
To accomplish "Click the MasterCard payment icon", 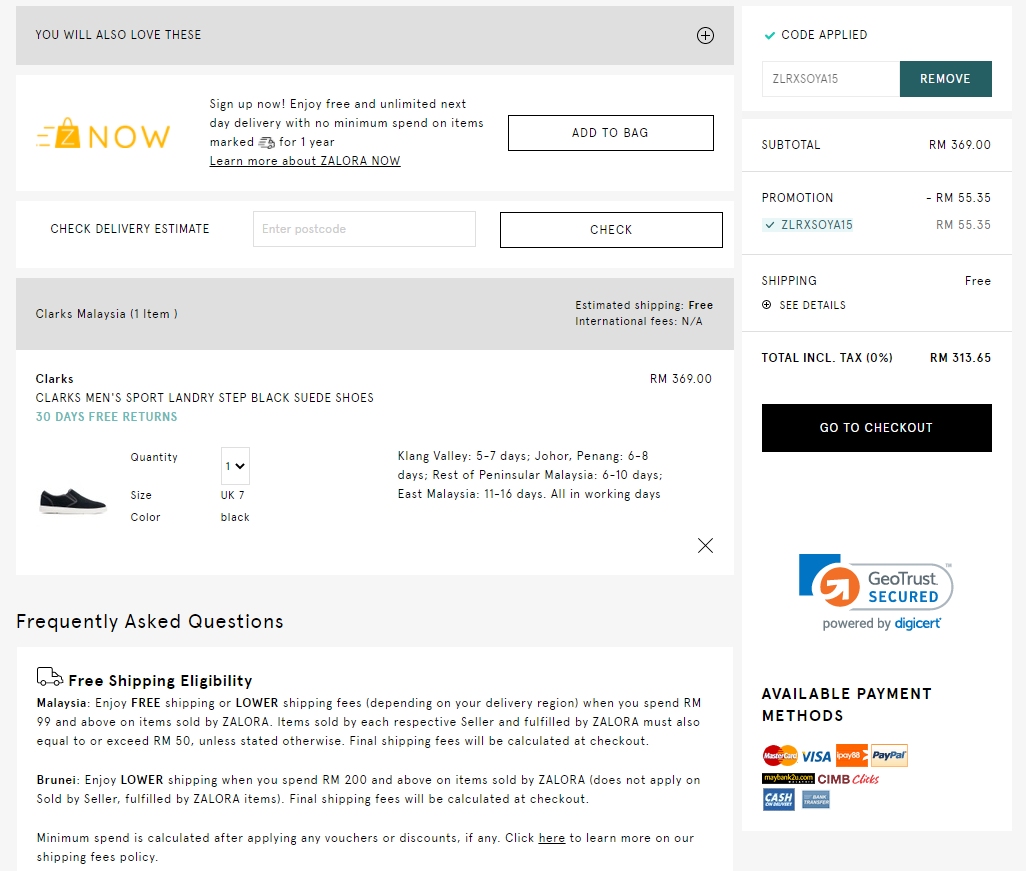I will pos(780,756).
